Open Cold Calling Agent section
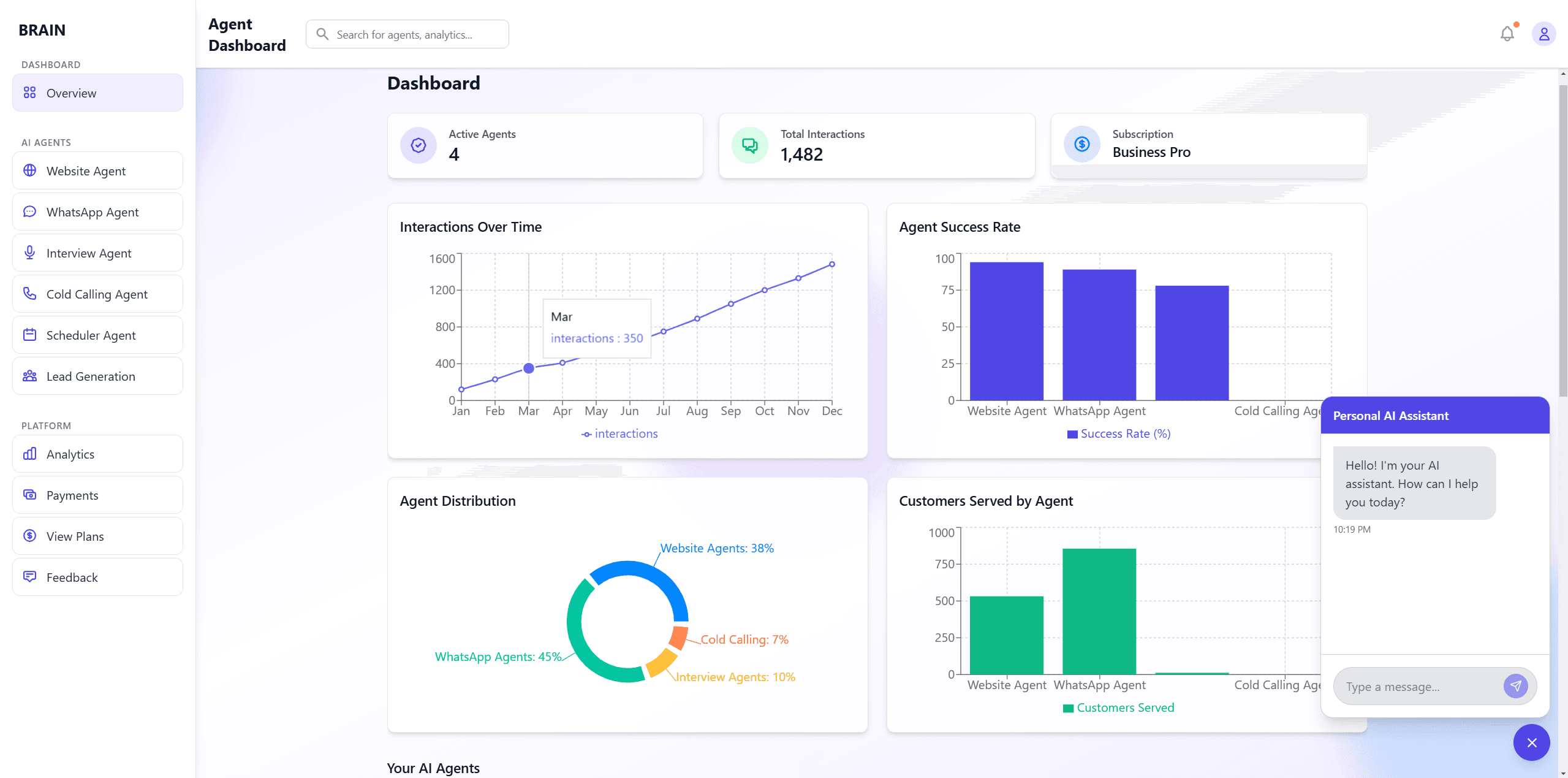 [97, 294]
